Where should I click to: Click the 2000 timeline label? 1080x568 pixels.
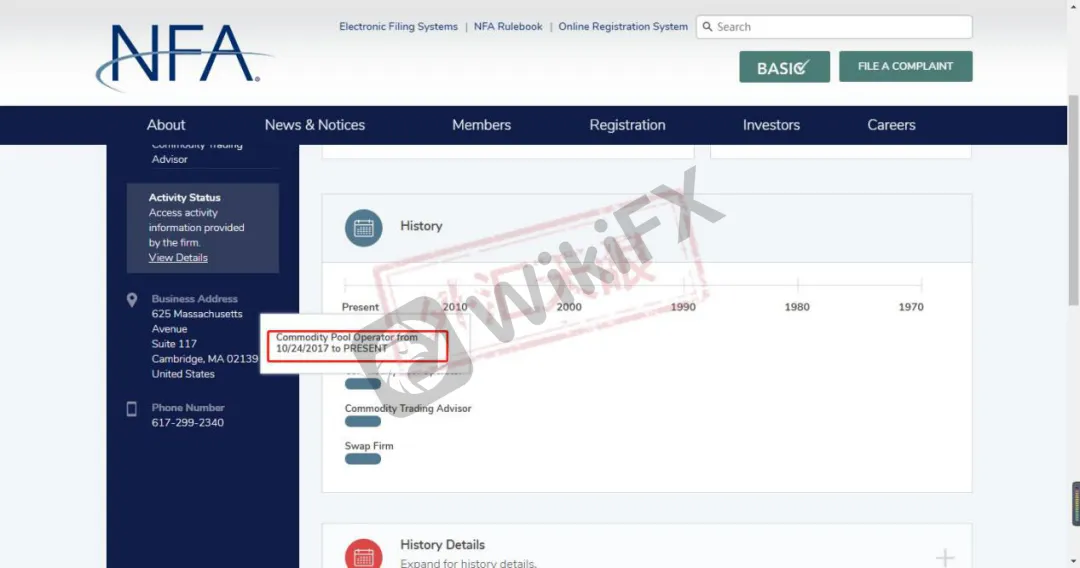click(x=569, y=307)
